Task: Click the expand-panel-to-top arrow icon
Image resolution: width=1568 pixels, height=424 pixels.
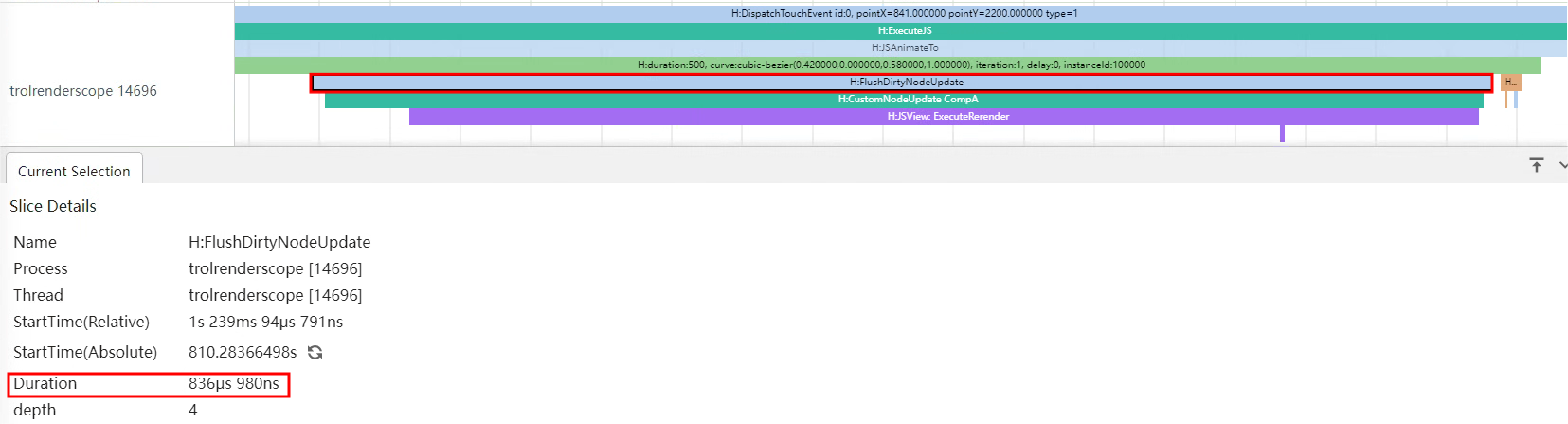Action: click(x=1537, y=165)
